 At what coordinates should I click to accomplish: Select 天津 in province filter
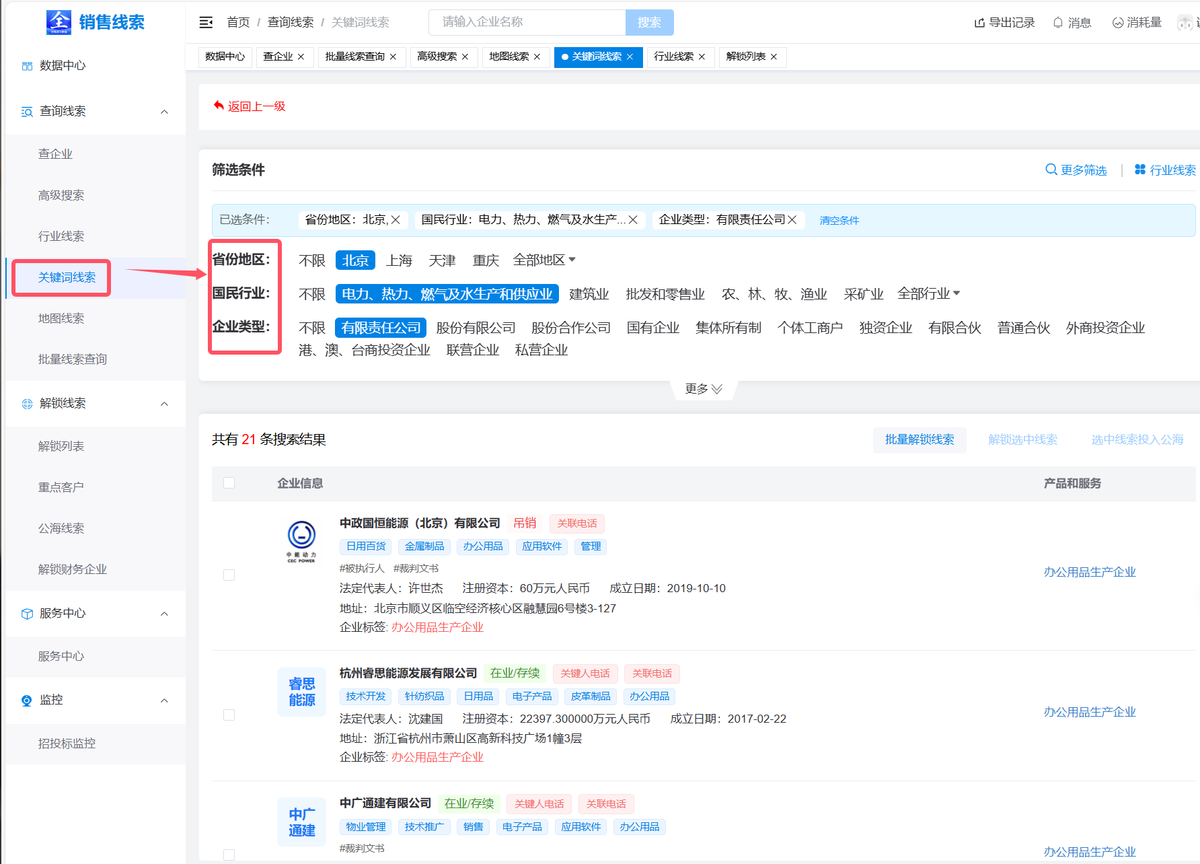click(442, 261)
